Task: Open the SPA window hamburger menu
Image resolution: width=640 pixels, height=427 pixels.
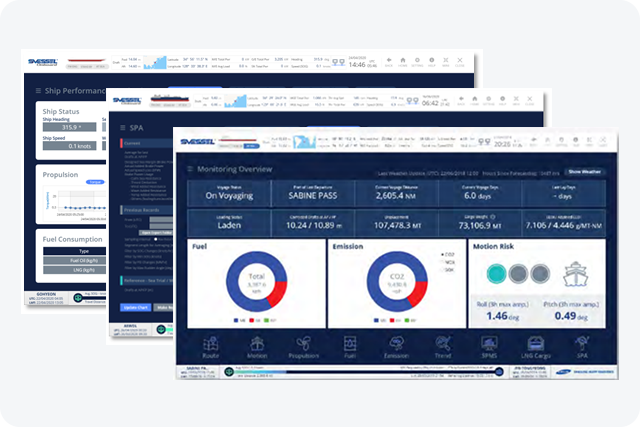Action: click(121, 128)
